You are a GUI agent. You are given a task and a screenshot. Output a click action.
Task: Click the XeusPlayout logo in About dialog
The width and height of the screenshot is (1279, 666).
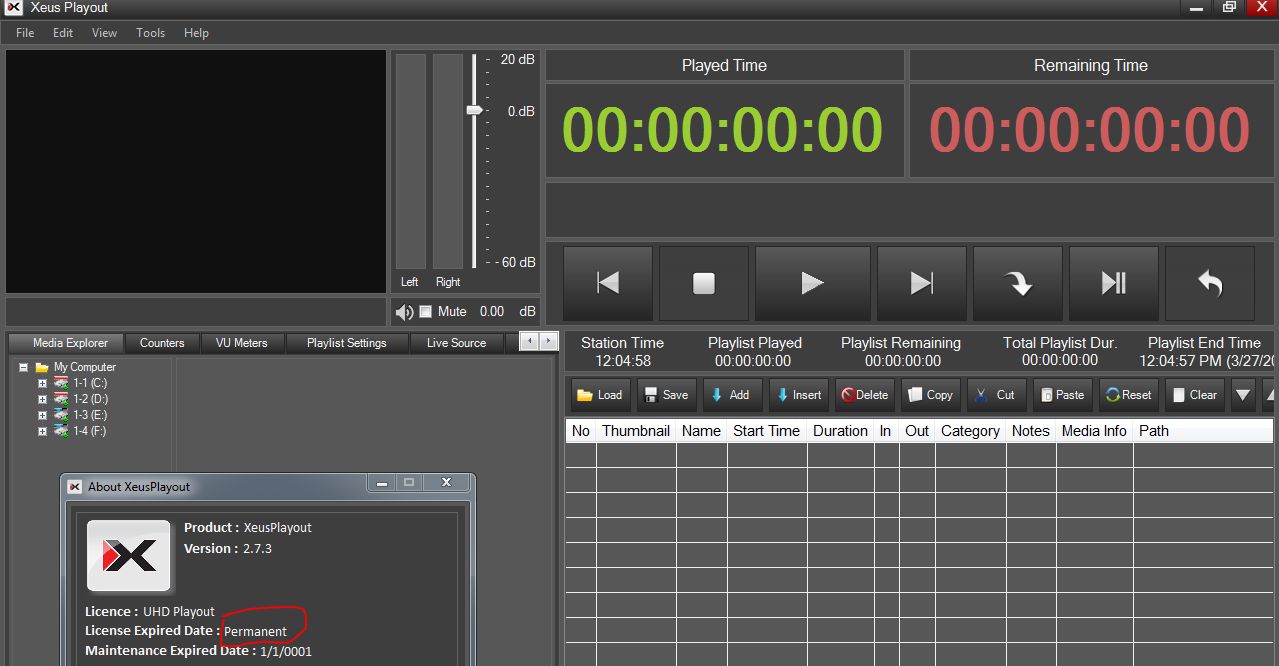(x=129, y=555)
